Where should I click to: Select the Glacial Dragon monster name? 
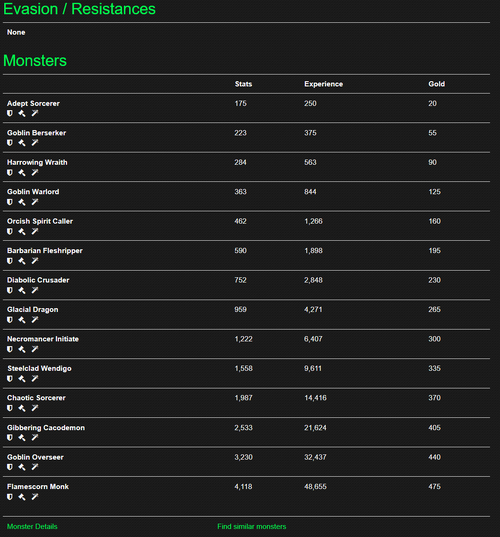(33, 310)
